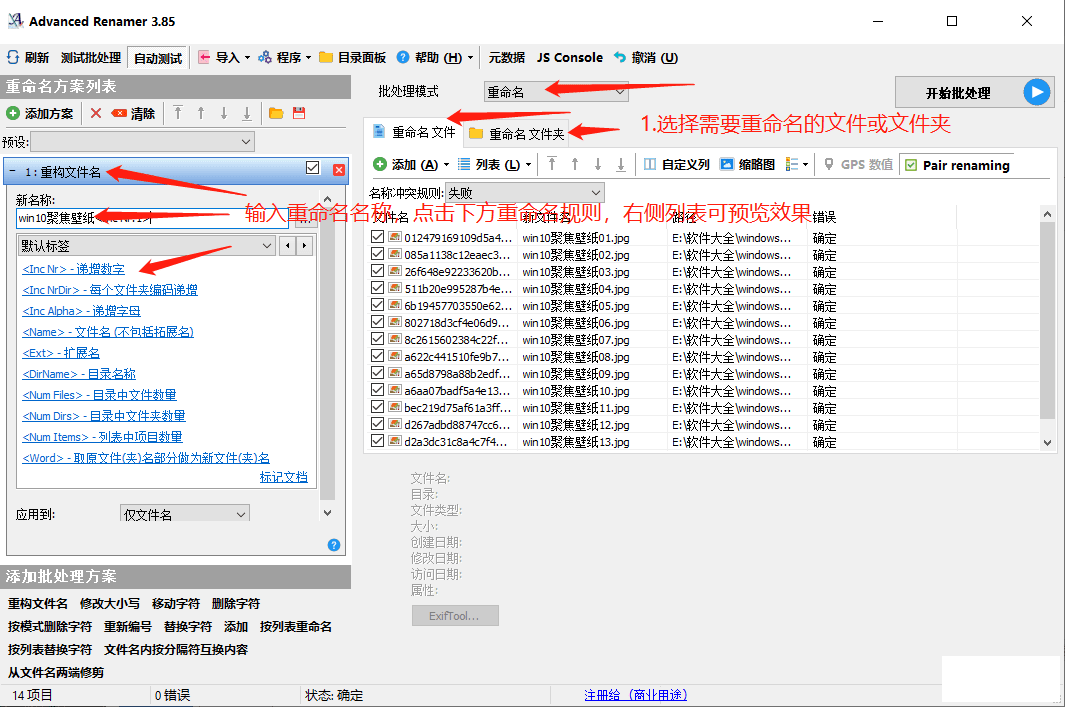The image size is (1065, 707).
Task: Open the 注册给 (商业用途) registration link
Action: 636,695
